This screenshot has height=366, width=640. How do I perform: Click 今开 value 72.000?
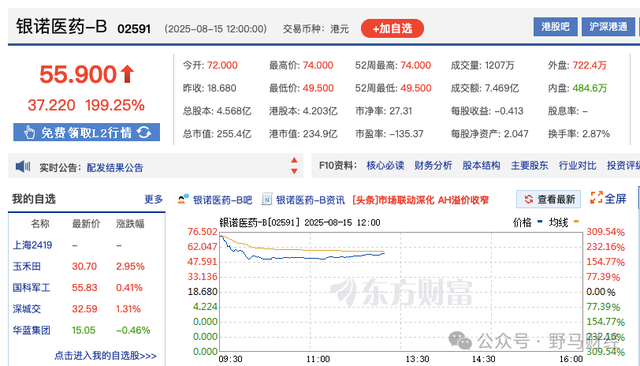[222, 65]
